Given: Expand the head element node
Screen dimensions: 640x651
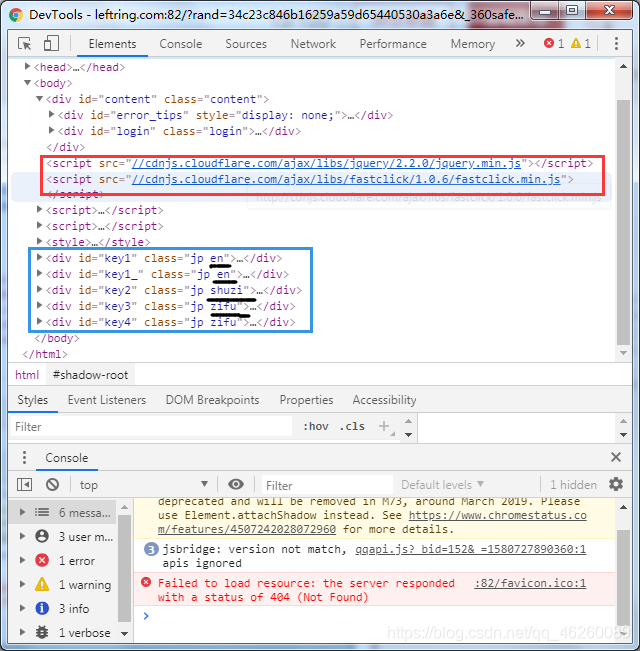Looking at the screenshot, I should click(x=27, y=66).
